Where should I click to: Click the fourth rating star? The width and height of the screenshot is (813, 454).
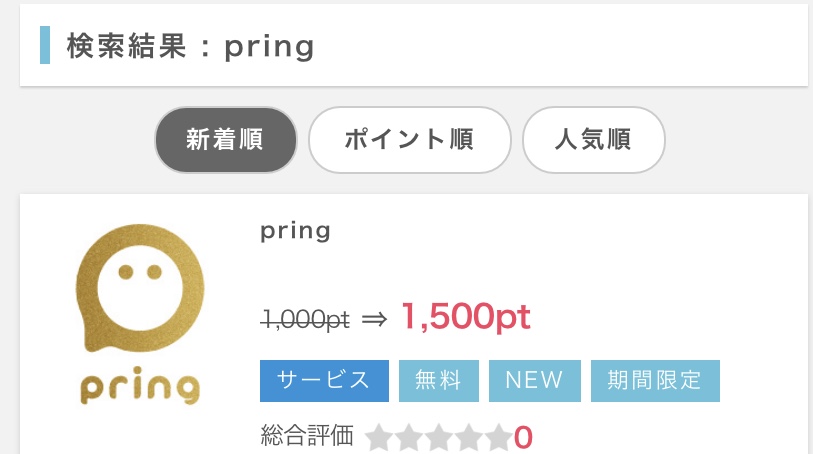(469, 437)
